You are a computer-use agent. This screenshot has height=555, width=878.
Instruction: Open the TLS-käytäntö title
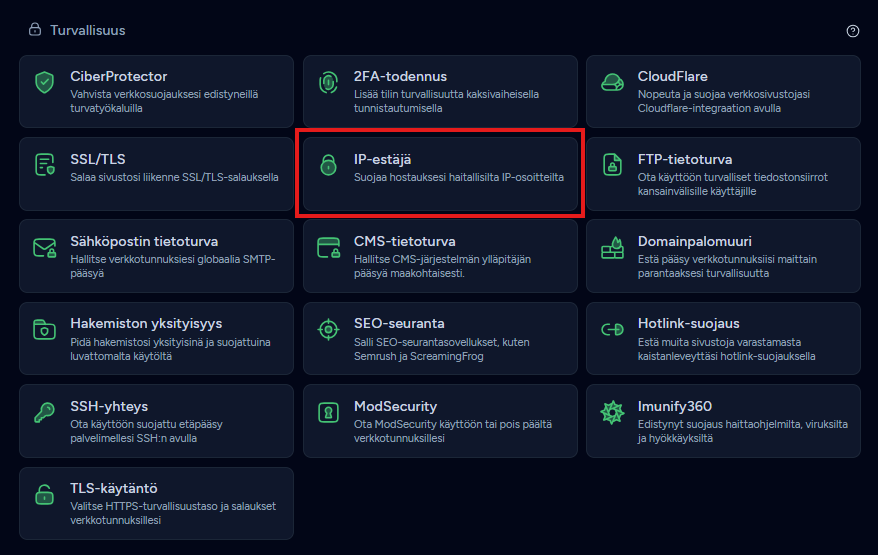pyautogui.click(x=114, y=488)
